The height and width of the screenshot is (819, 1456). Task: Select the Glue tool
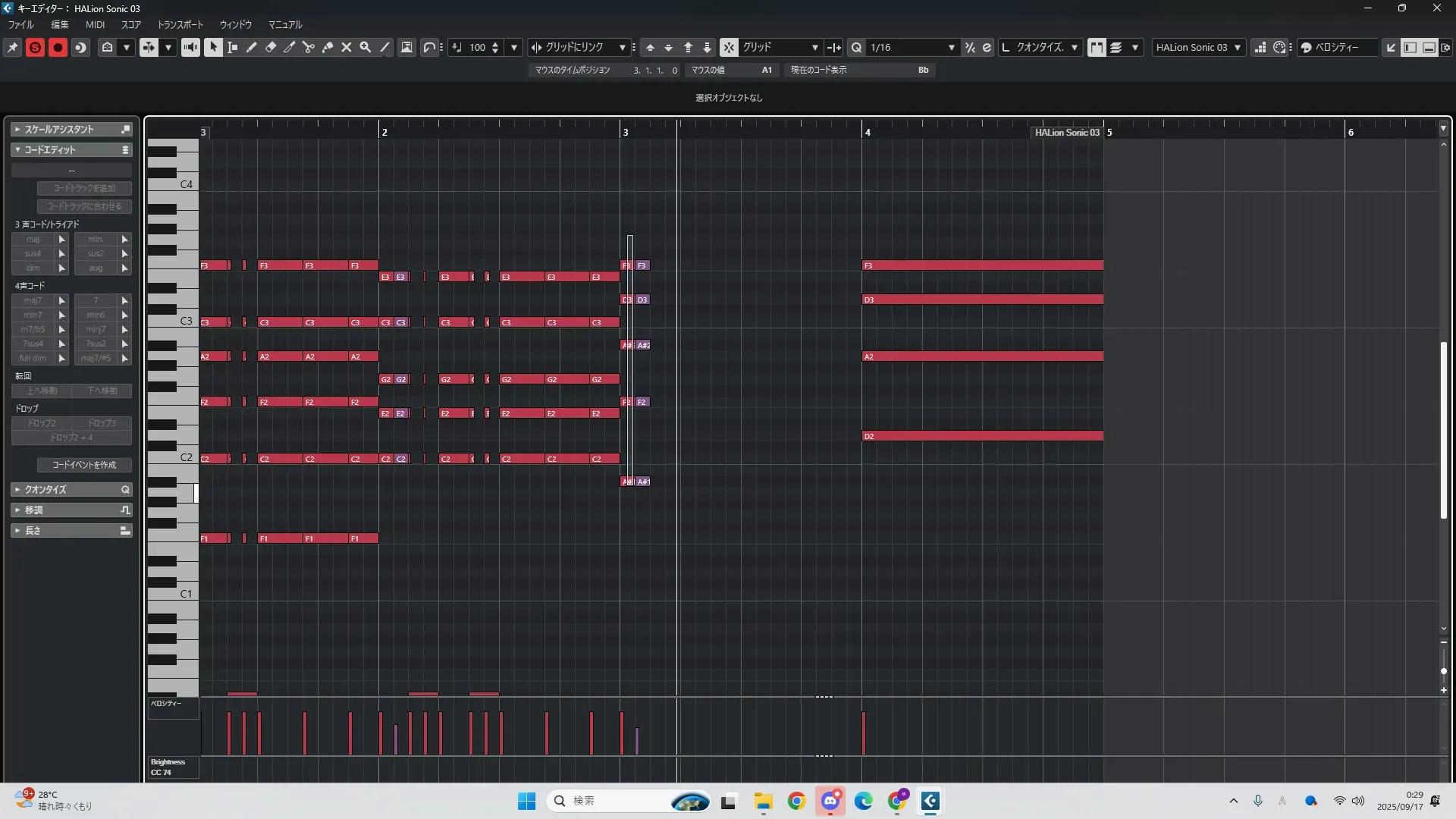[328, 47]
